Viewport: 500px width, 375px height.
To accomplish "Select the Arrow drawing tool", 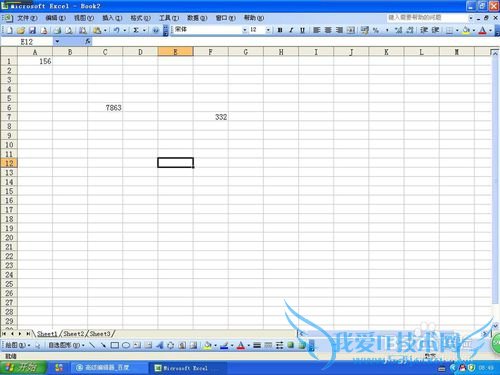I will coord(103,345).
